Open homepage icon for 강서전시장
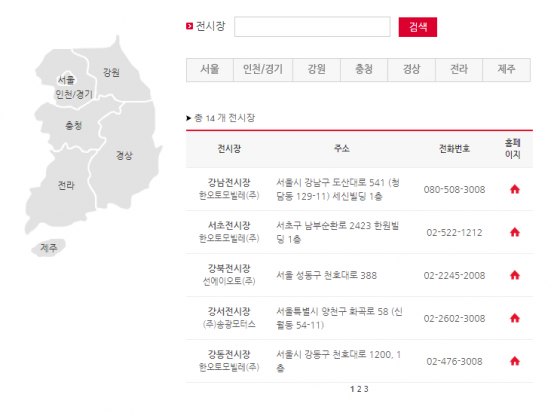Image resolution: width=560 pixels, height=416 pixels. point(514,318)
